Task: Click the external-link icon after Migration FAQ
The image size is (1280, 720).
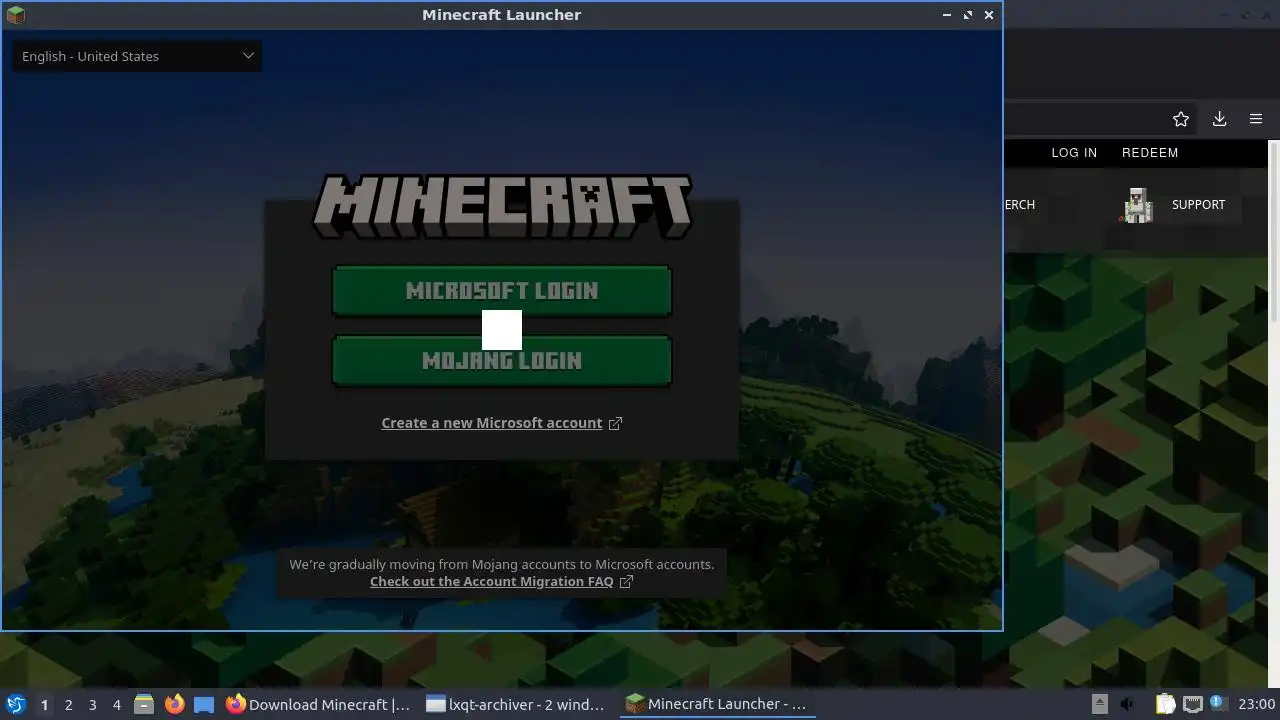Action: click(x=626, y=582)
